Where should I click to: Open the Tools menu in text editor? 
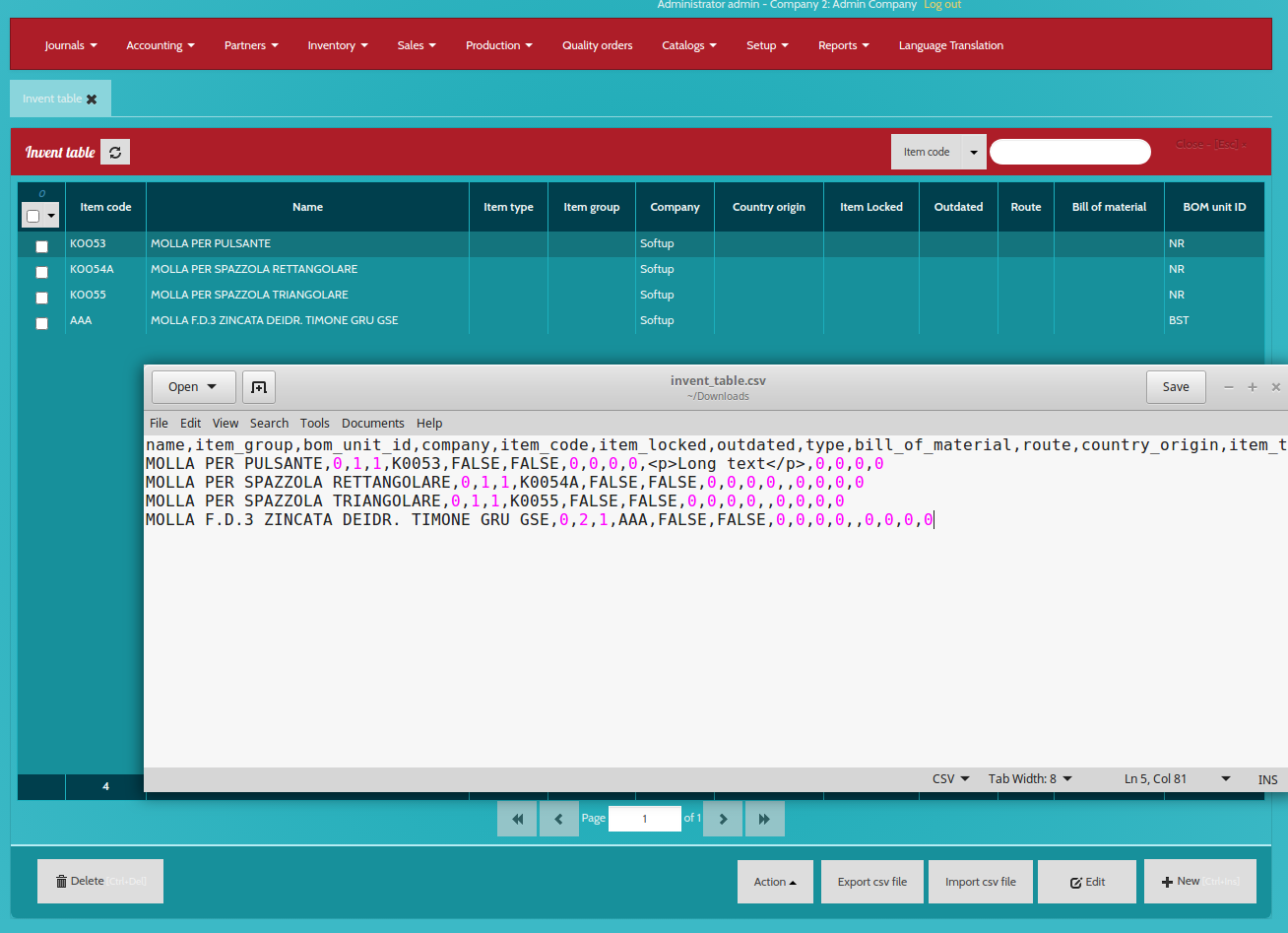[x=314, y=423]
